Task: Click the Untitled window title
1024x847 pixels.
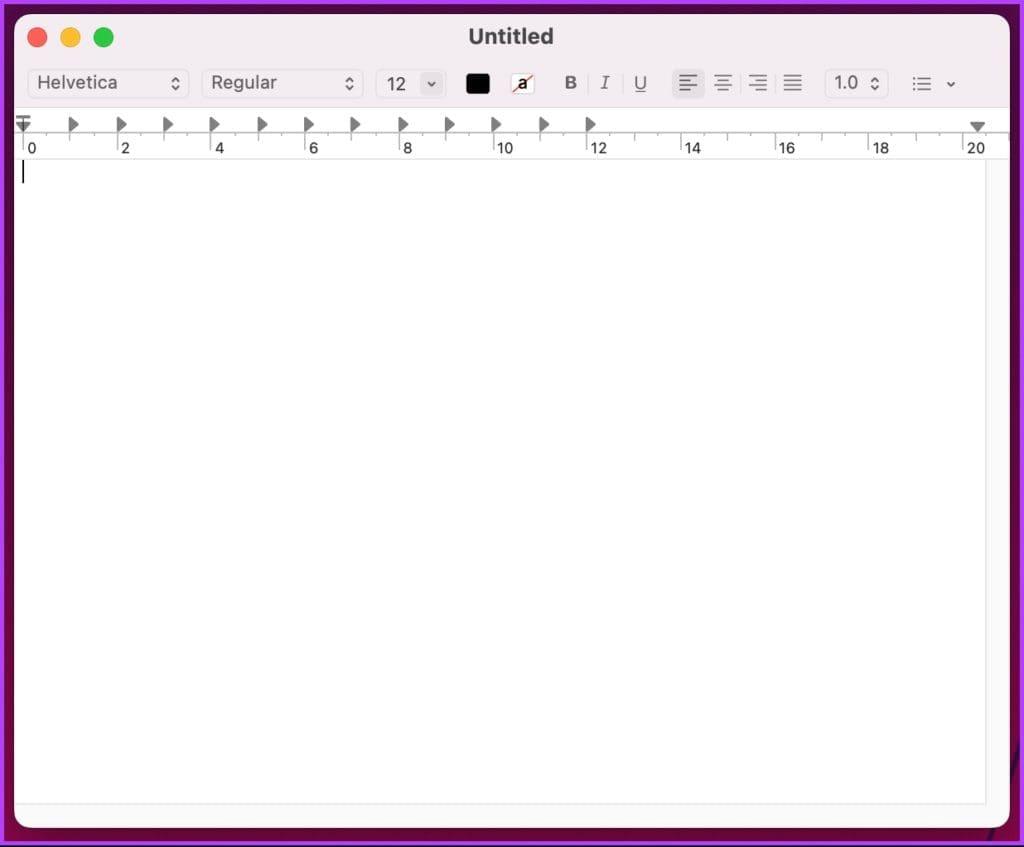Action: click(x=511, y=36)
